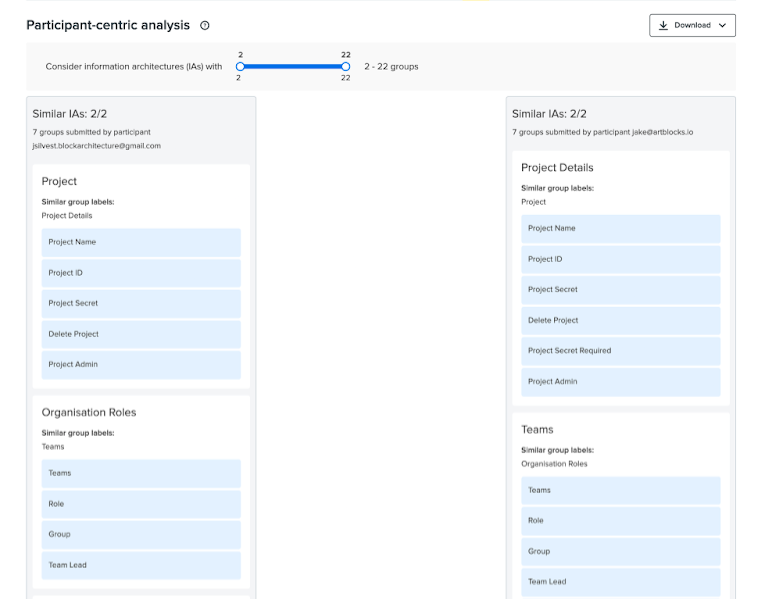Select Group card in Organisation Roles group
The height and width of the screenshot is (599, 765).
[141, 535]
